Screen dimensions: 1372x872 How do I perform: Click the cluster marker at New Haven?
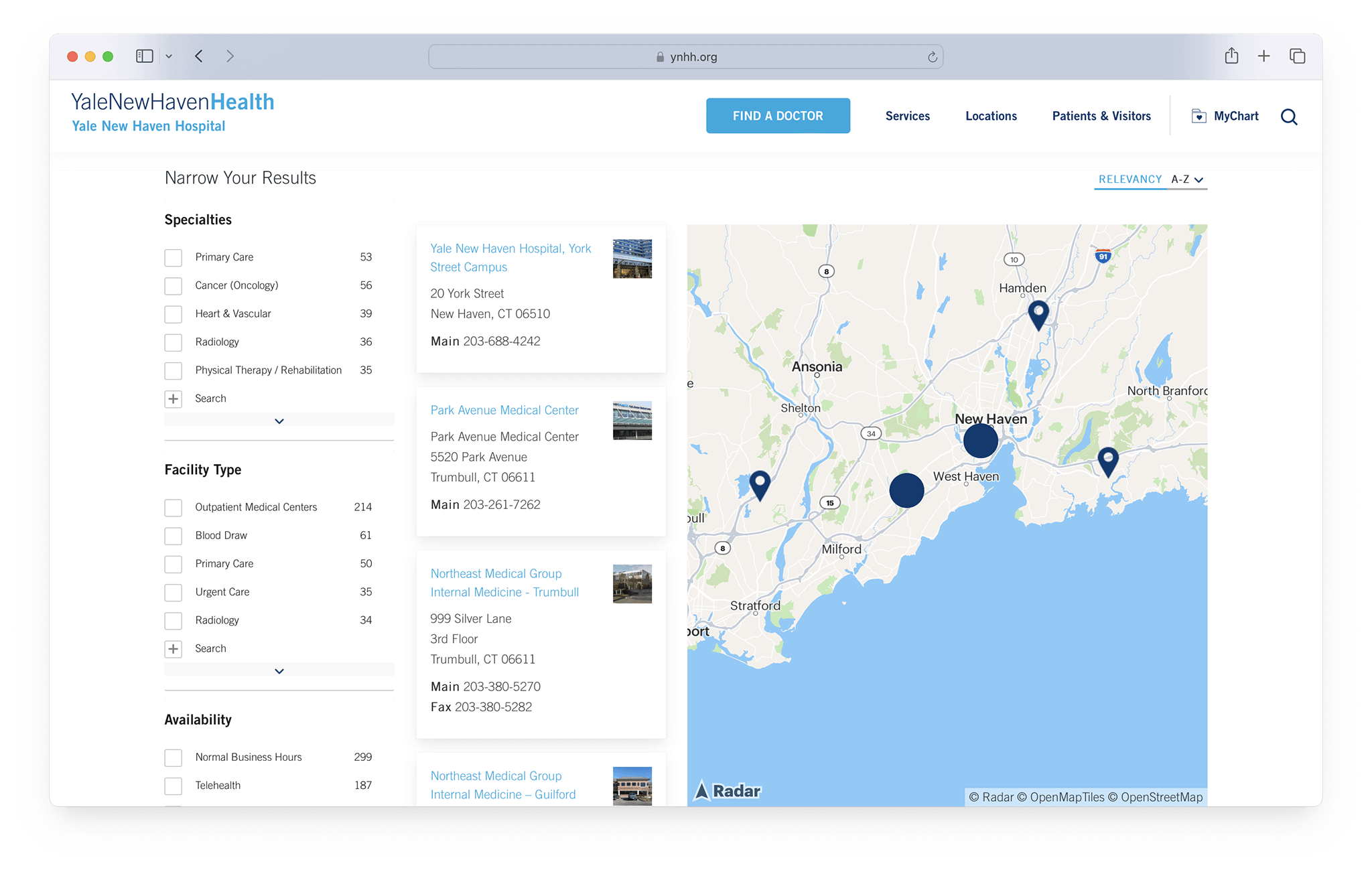coord(981,441)
